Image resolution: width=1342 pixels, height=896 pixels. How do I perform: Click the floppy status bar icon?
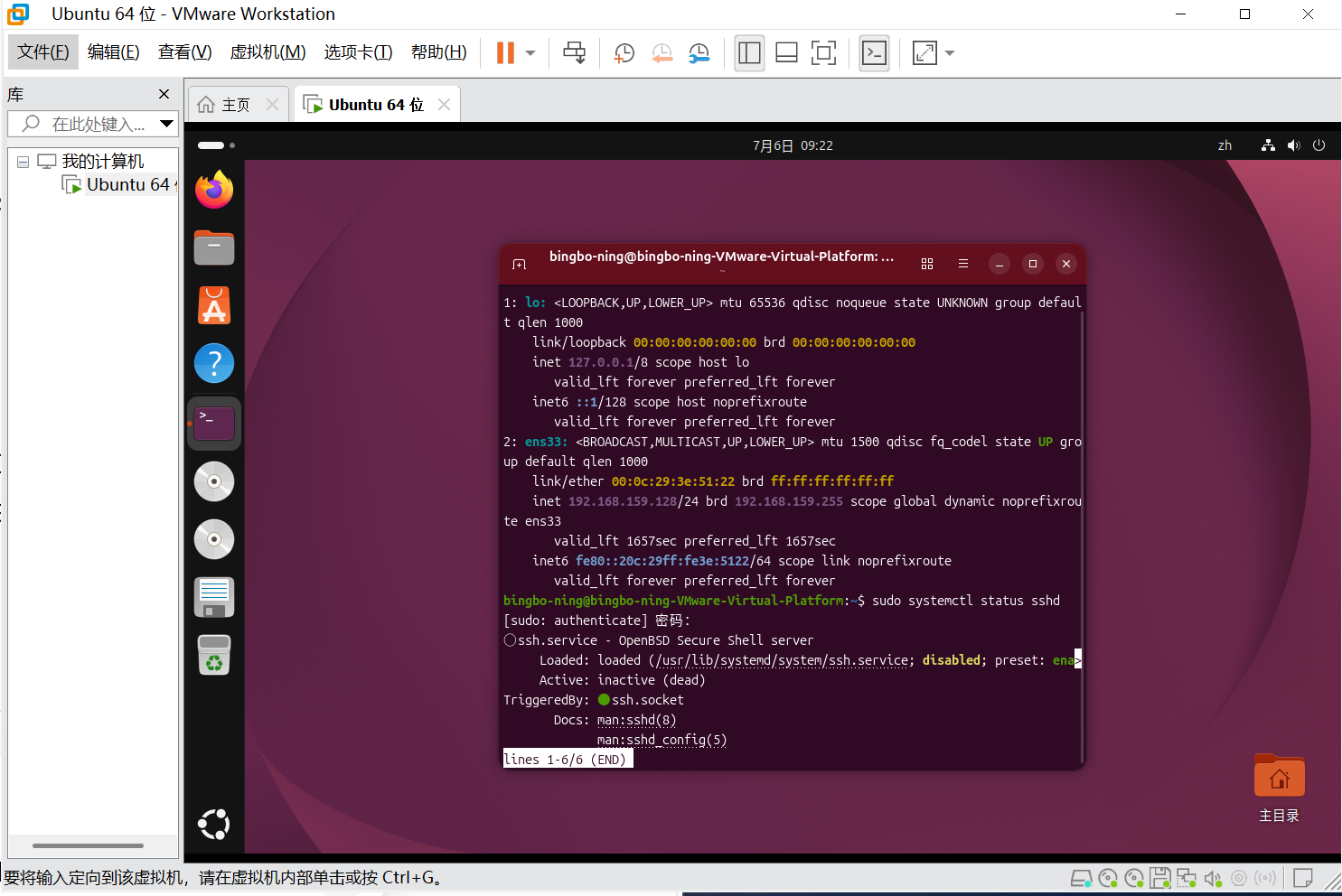pos(1161,878)
